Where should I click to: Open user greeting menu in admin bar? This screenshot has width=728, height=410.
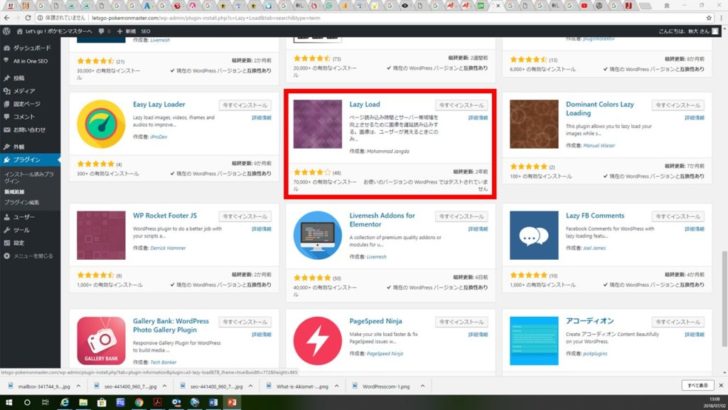pyautogui.click(x=689, y=31)
